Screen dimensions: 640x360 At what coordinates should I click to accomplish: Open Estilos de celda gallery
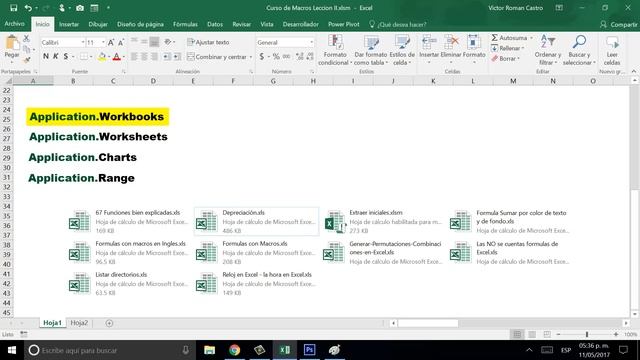[x=402, y=50]
